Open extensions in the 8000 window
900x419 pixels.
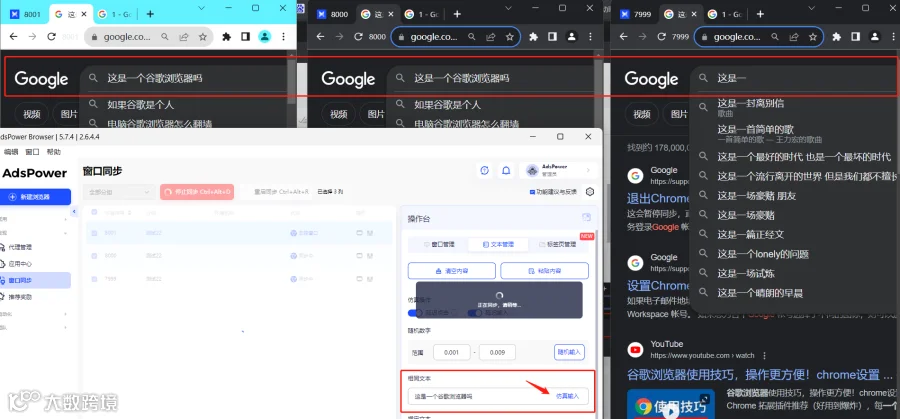tap(533, 37)
